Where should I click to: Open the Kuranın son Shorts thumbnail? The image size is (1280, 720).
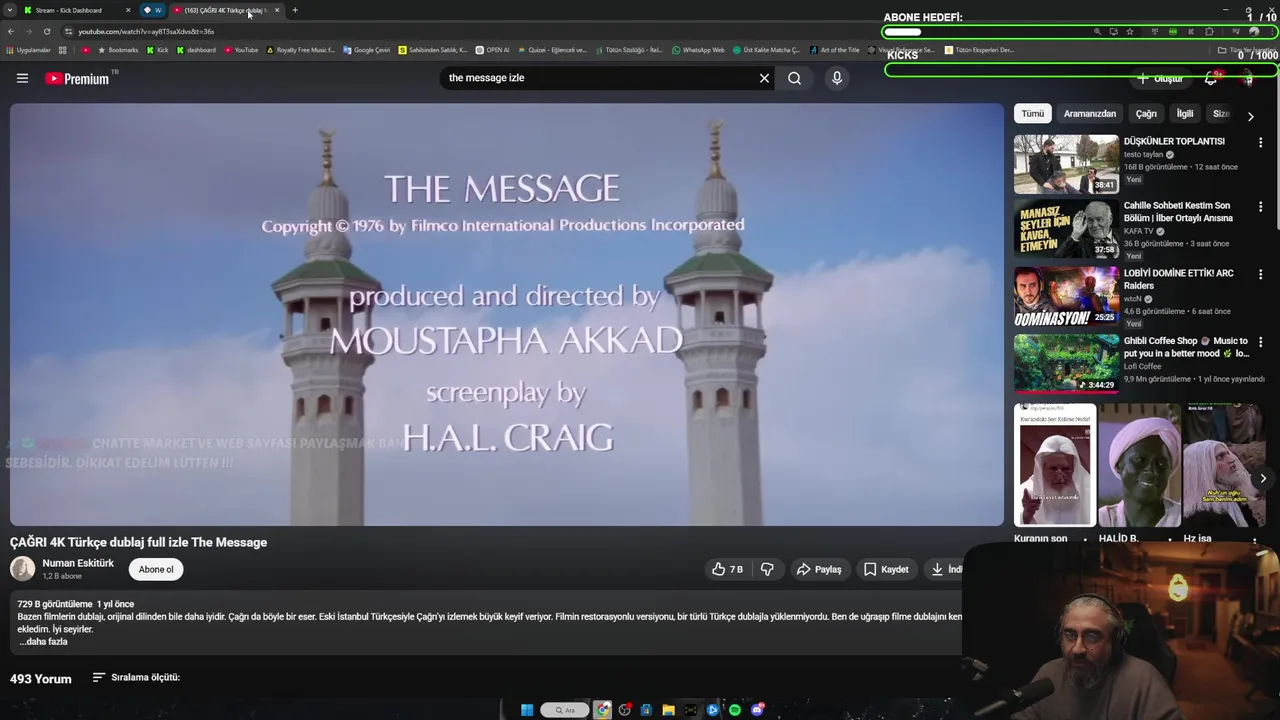pyautogui.click(x=1055, y=465)
